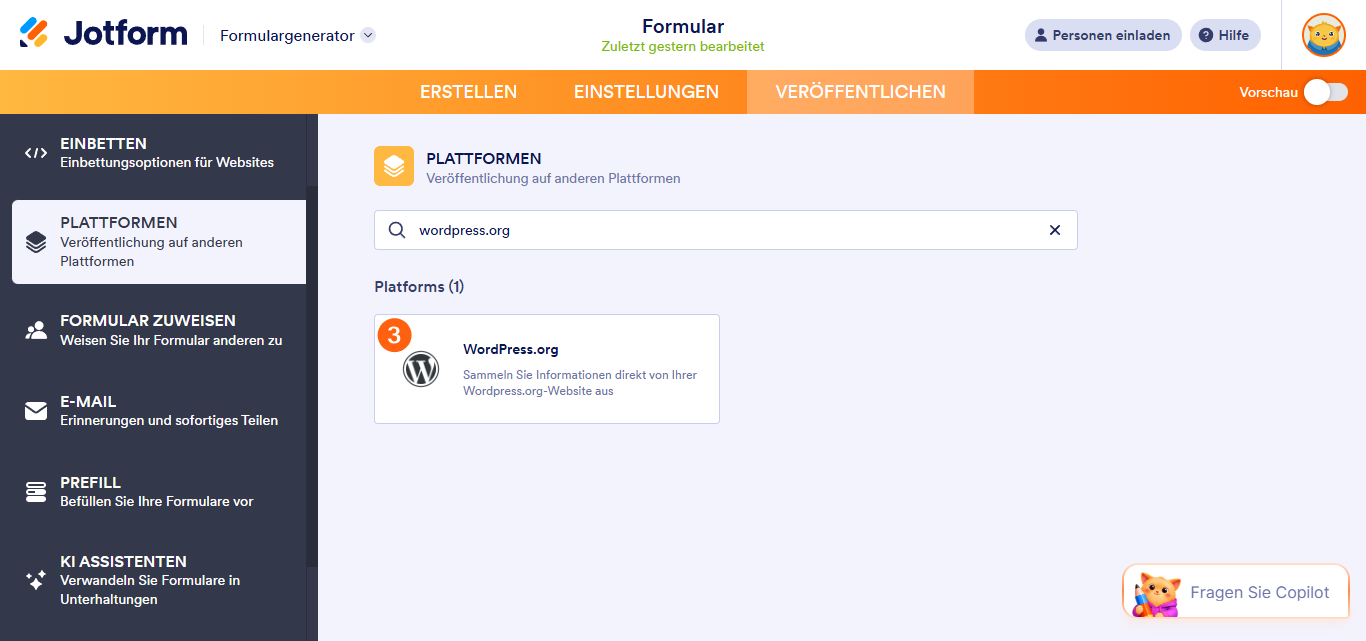This screenshot has height=641, width=1366.
Task: Click the Personen einladen button
Action: [1103, 35]
